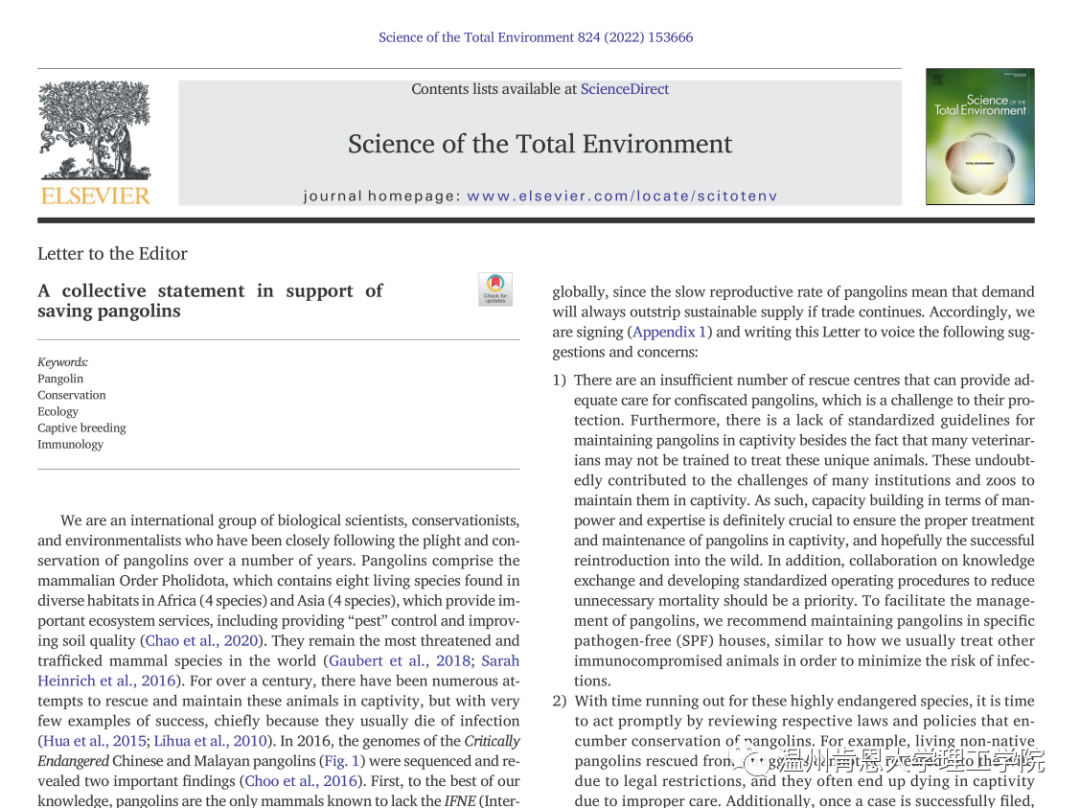The height and width of the screenshot is (808, 1080).
Task: Select the keyword Captive breeding
Action: click(82, 428)
